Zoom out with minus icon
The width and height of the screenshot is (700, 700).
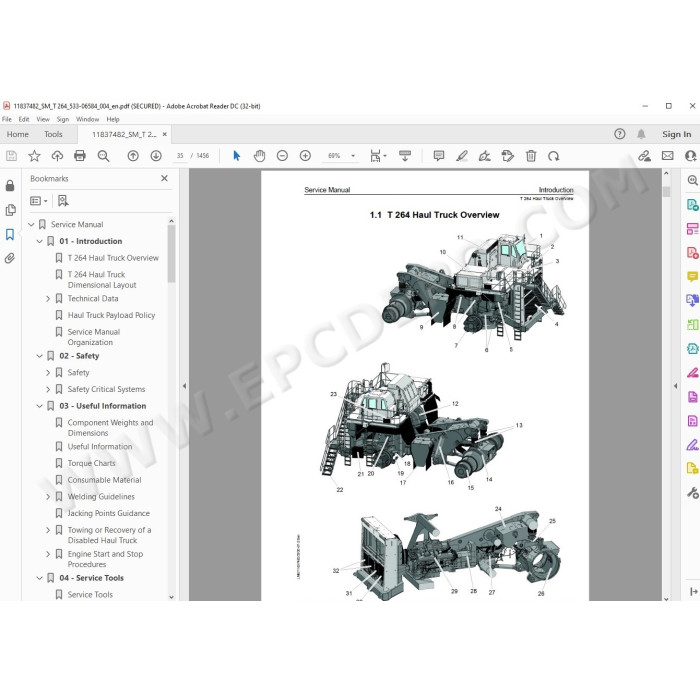(x=282, y=156)
